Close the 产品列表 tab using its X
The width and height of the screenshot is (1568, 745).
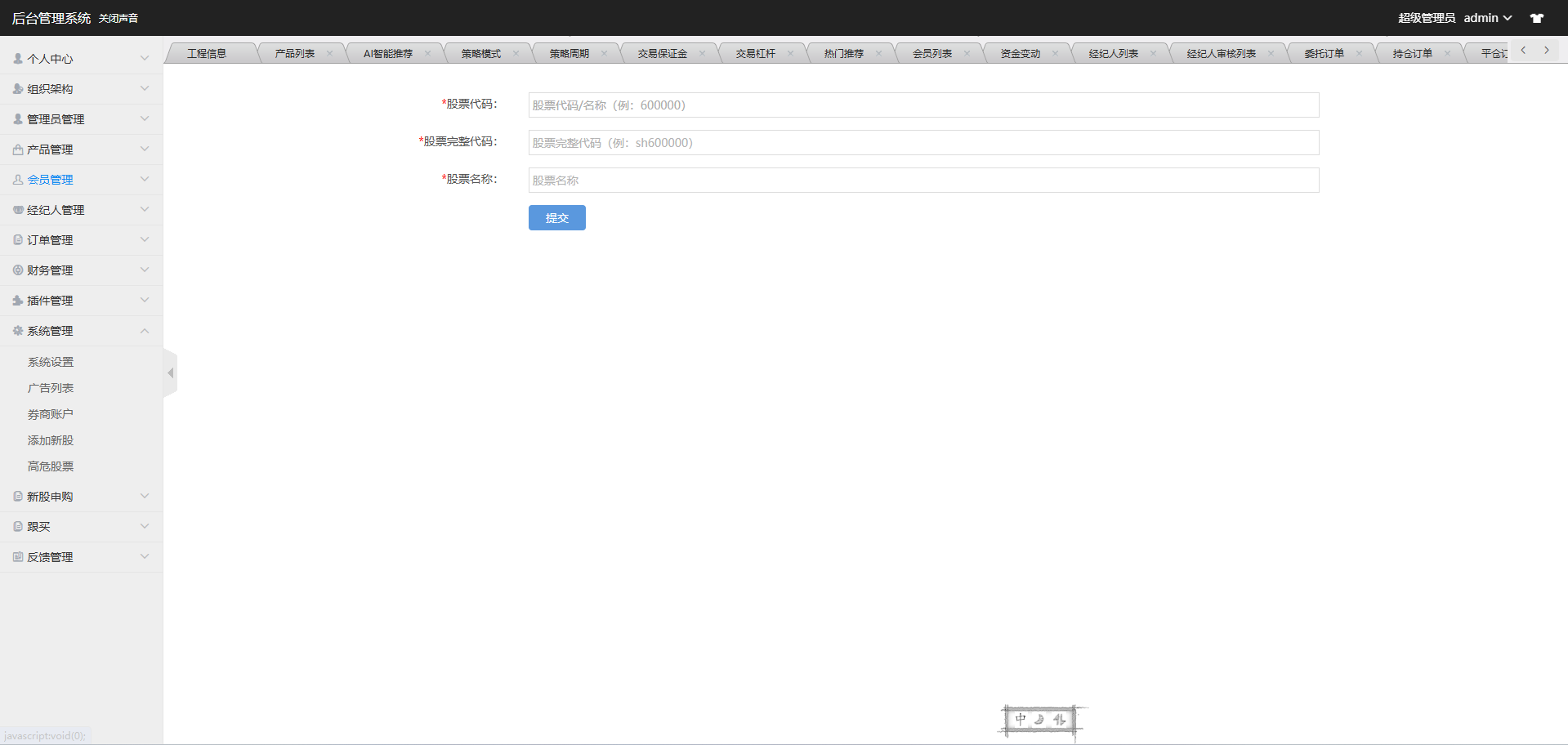click(x=330, y=54)
